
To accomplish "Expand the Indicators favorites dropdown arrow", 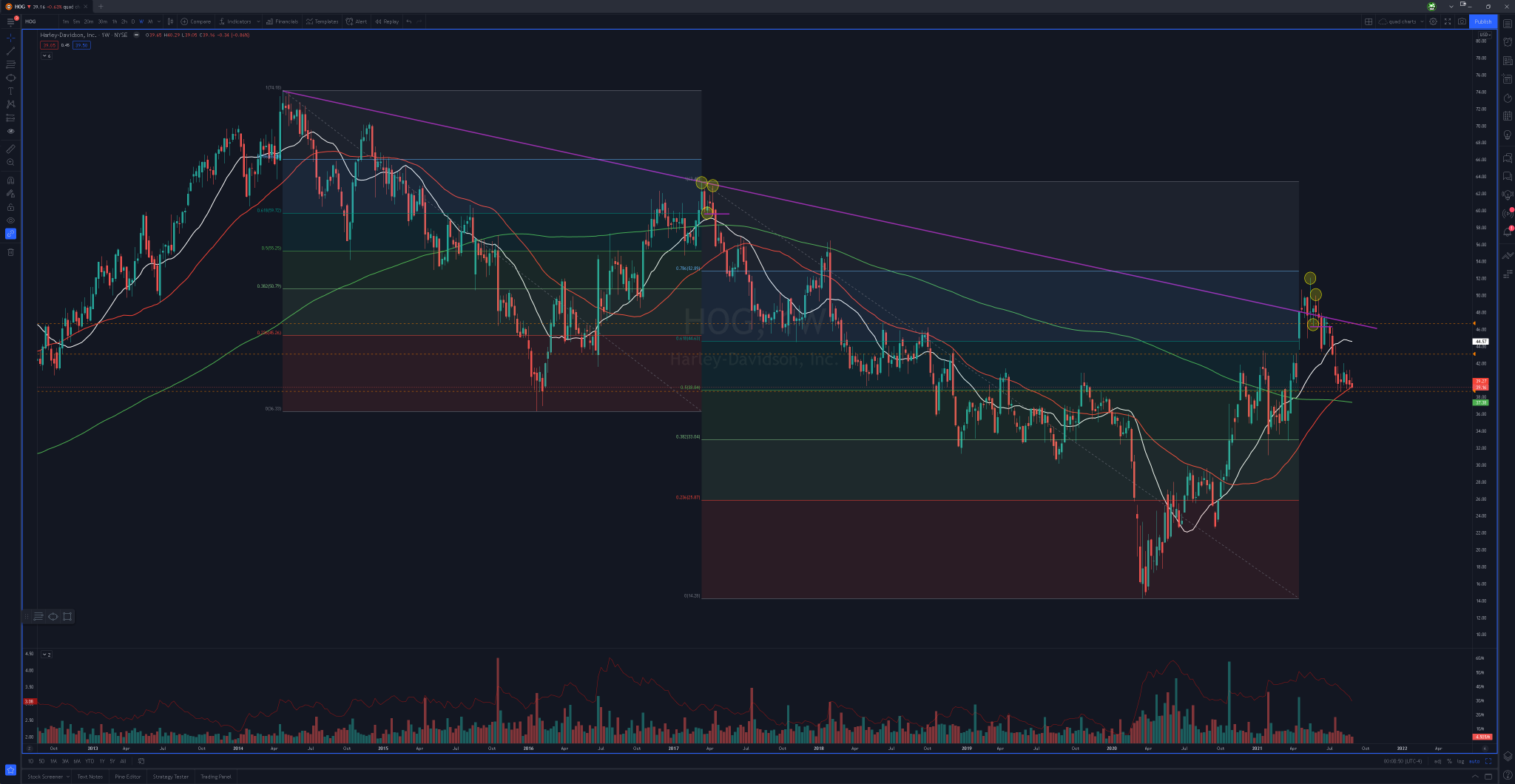I will click(x=258, y=21).
